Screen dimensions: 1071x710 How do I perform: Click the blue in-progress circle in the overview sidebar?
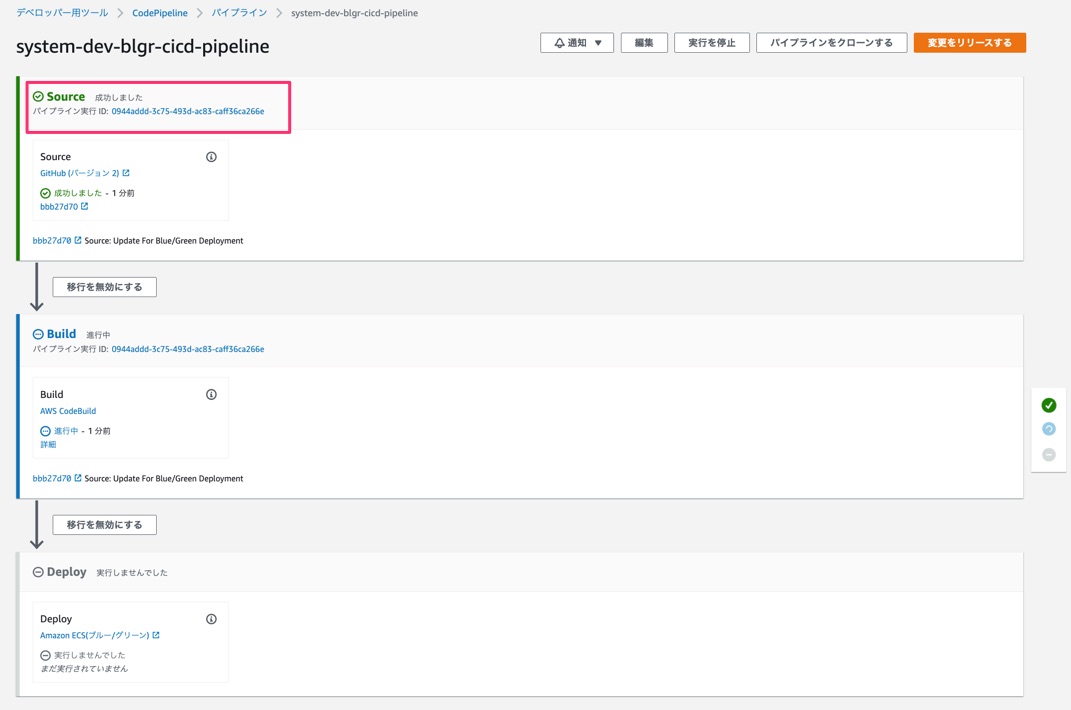[x=1048, y=428]
